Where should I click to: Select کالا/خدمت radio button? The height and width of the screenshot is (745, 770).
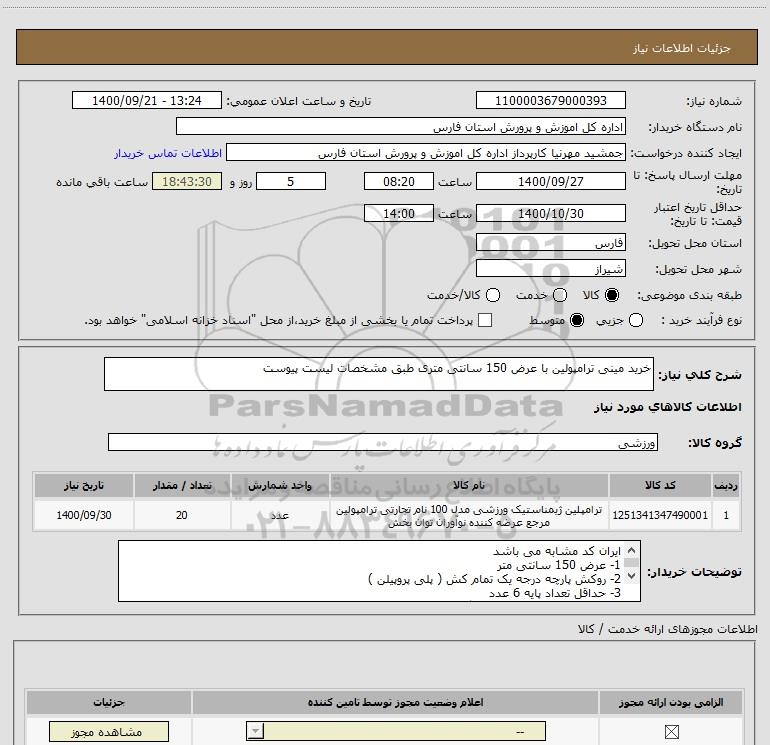coord(493,295)
